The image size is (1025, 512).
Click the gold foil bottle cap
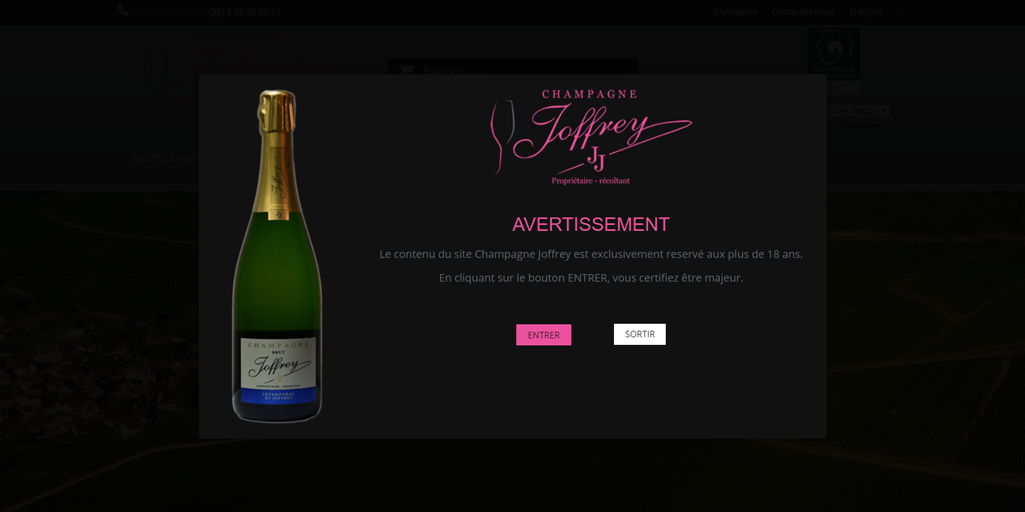click(277, 111)
